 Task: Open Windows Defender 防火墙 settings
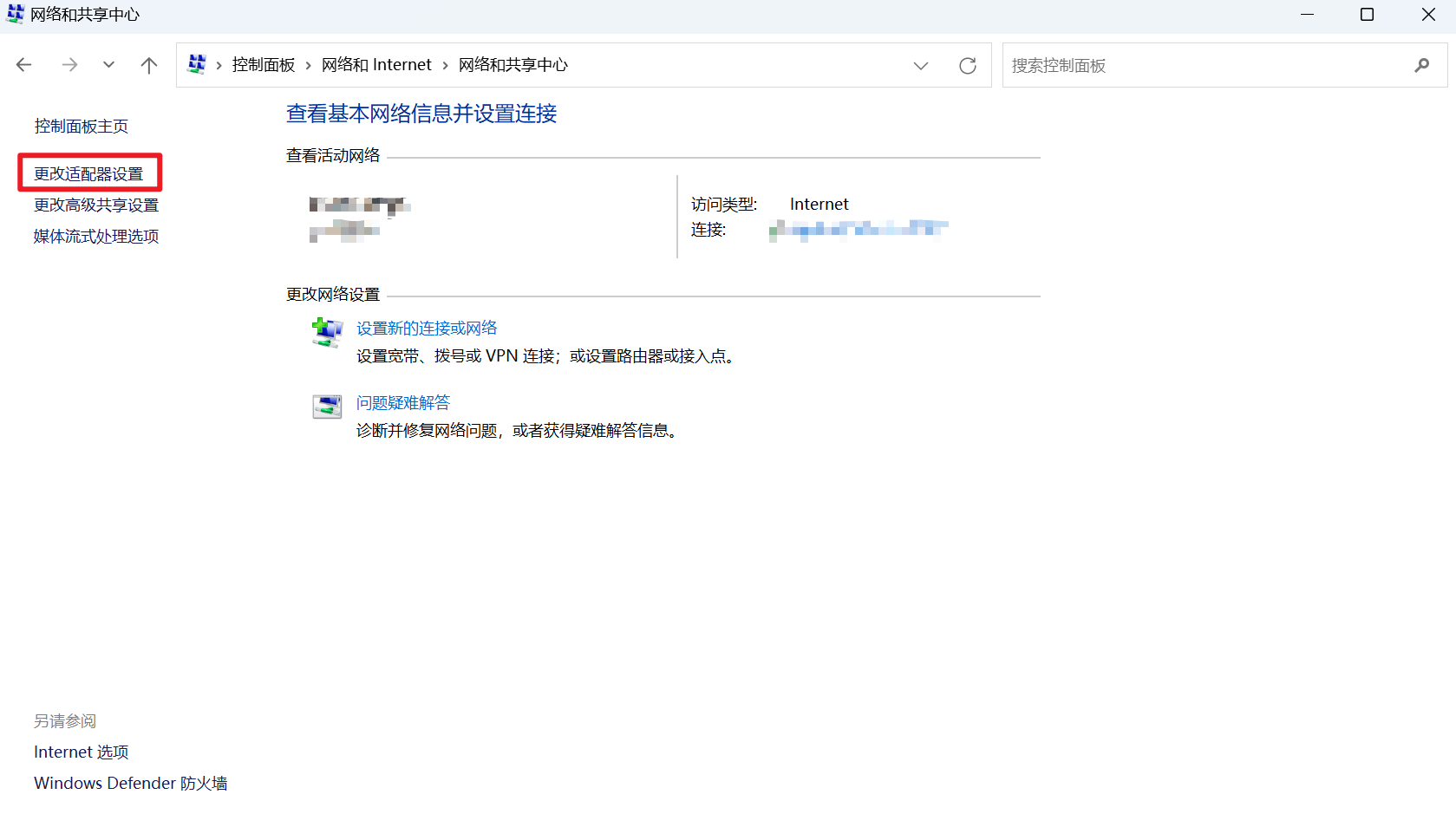(130, 783)
